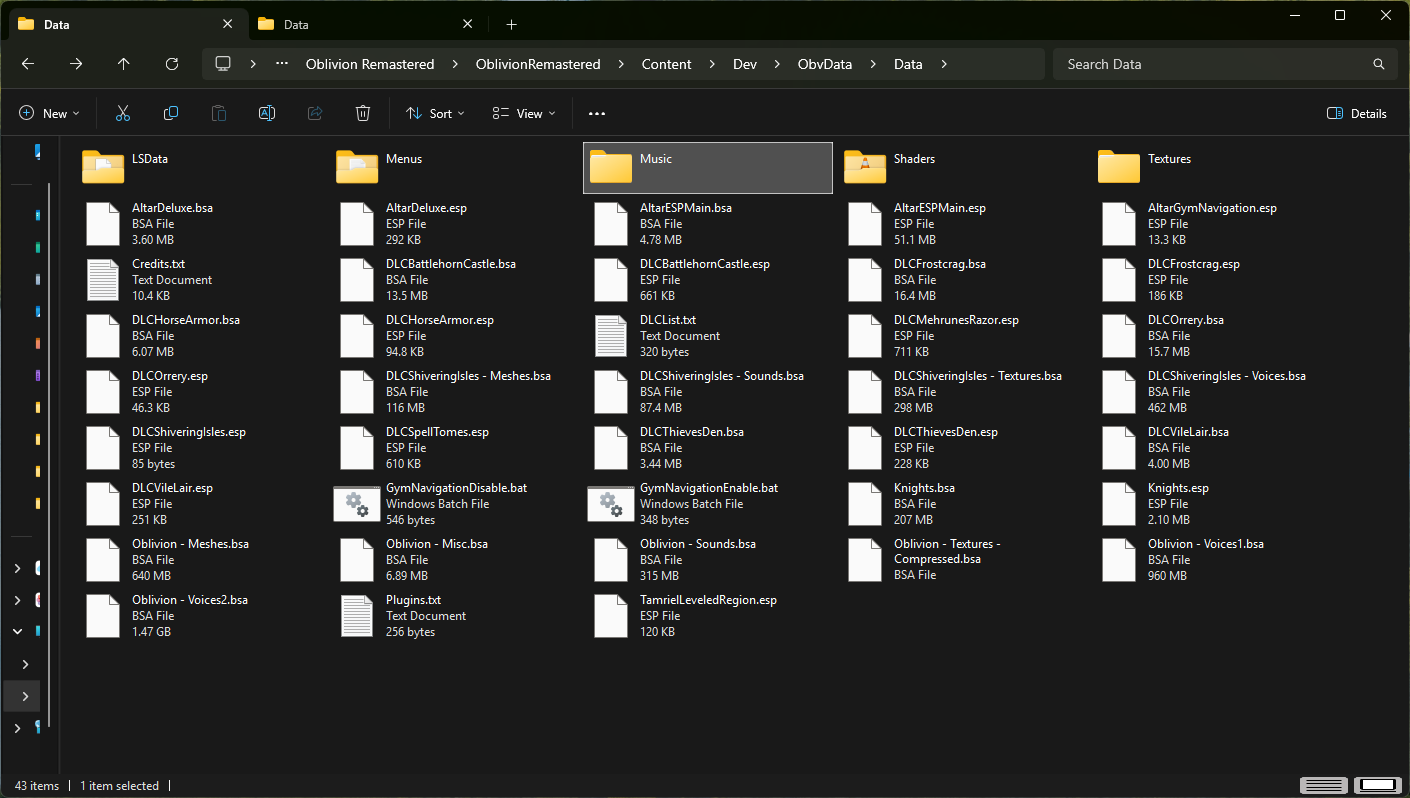Refresh the folder view with the refresh icon
Screen dimensions: 1410x798
[x=171, y=63]
